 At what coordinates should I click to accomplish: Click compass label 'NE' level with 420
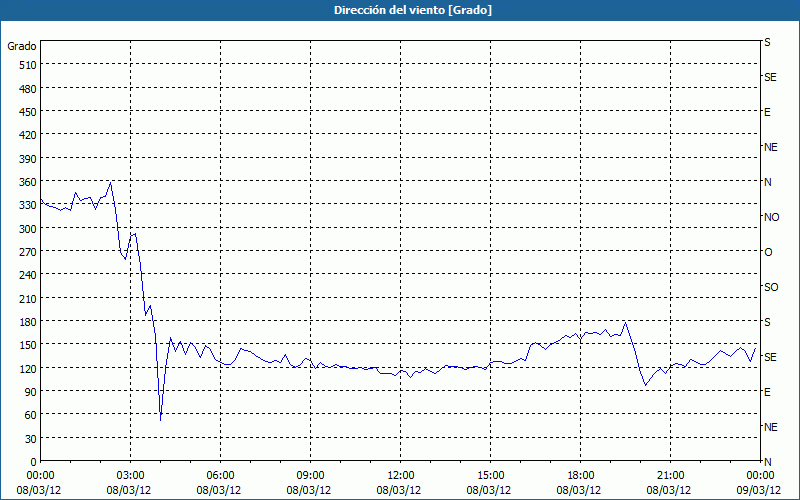click(770, 147)
